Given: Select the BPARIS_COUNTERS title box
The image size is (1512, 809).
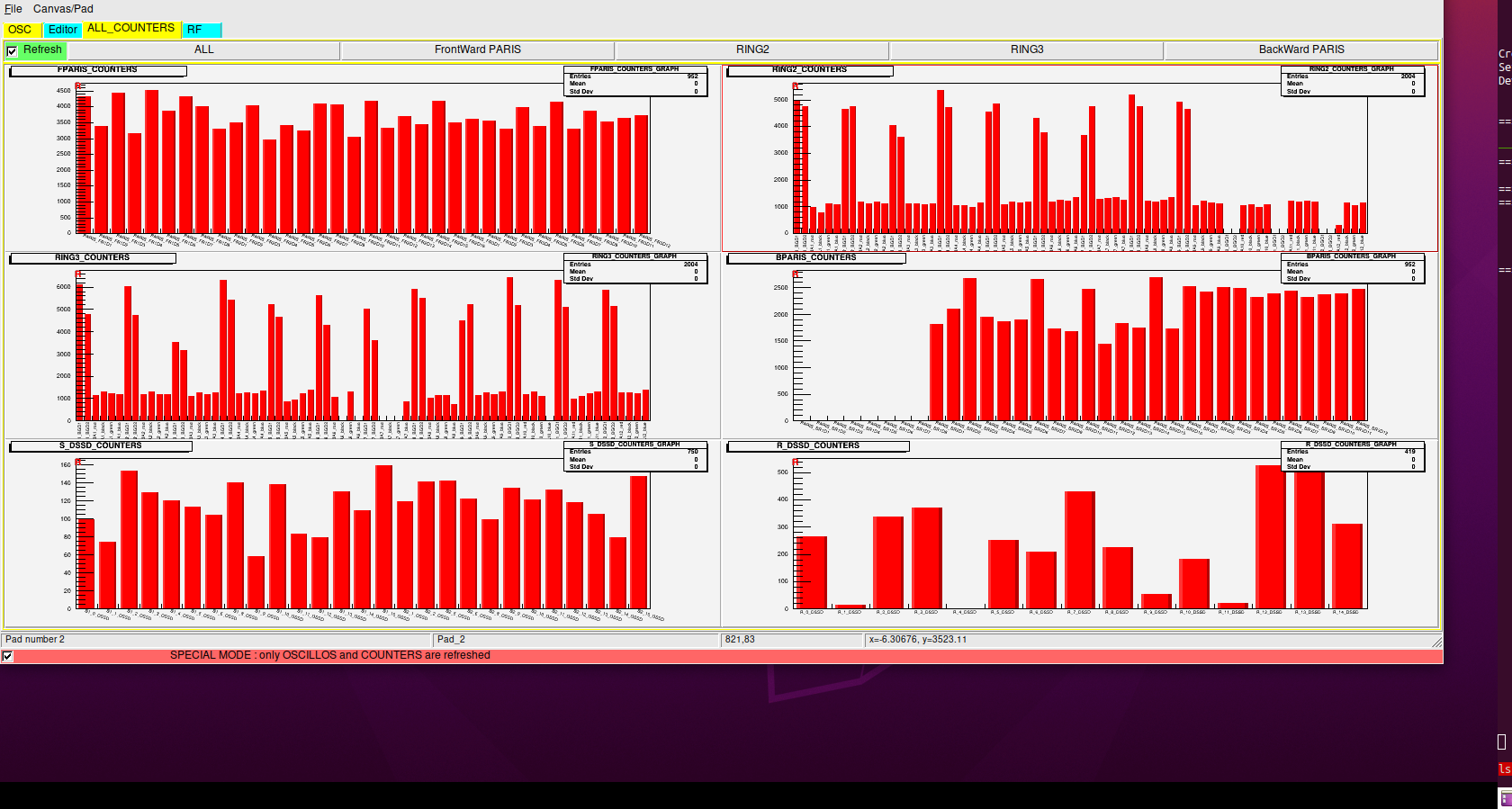Looking at the screenshot, I should [x=815, y=258].
